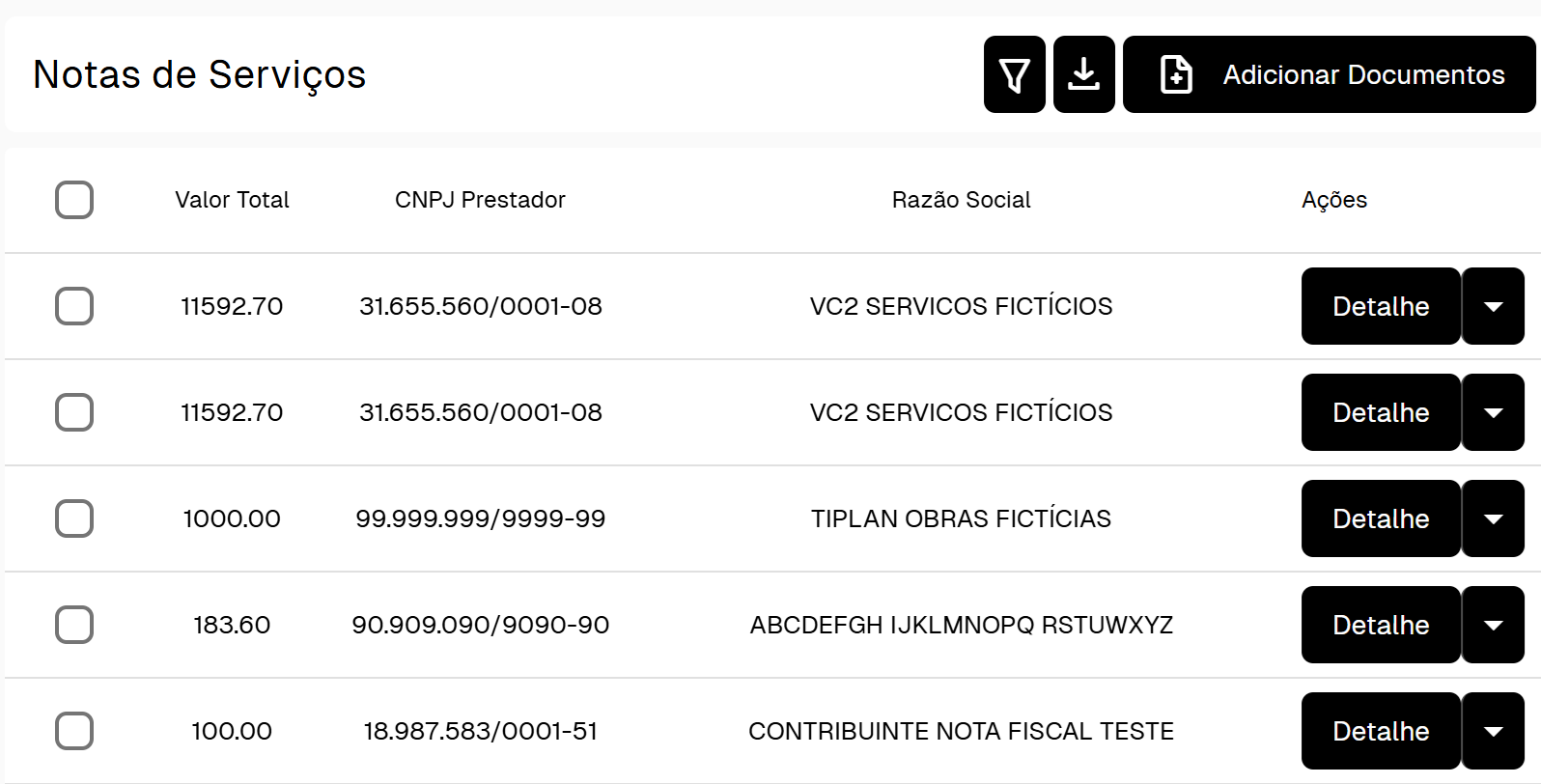Viewport: 1541px width, 784px height.
Task: Toggle the select-all checkbox in header
Action: point(74,200)
